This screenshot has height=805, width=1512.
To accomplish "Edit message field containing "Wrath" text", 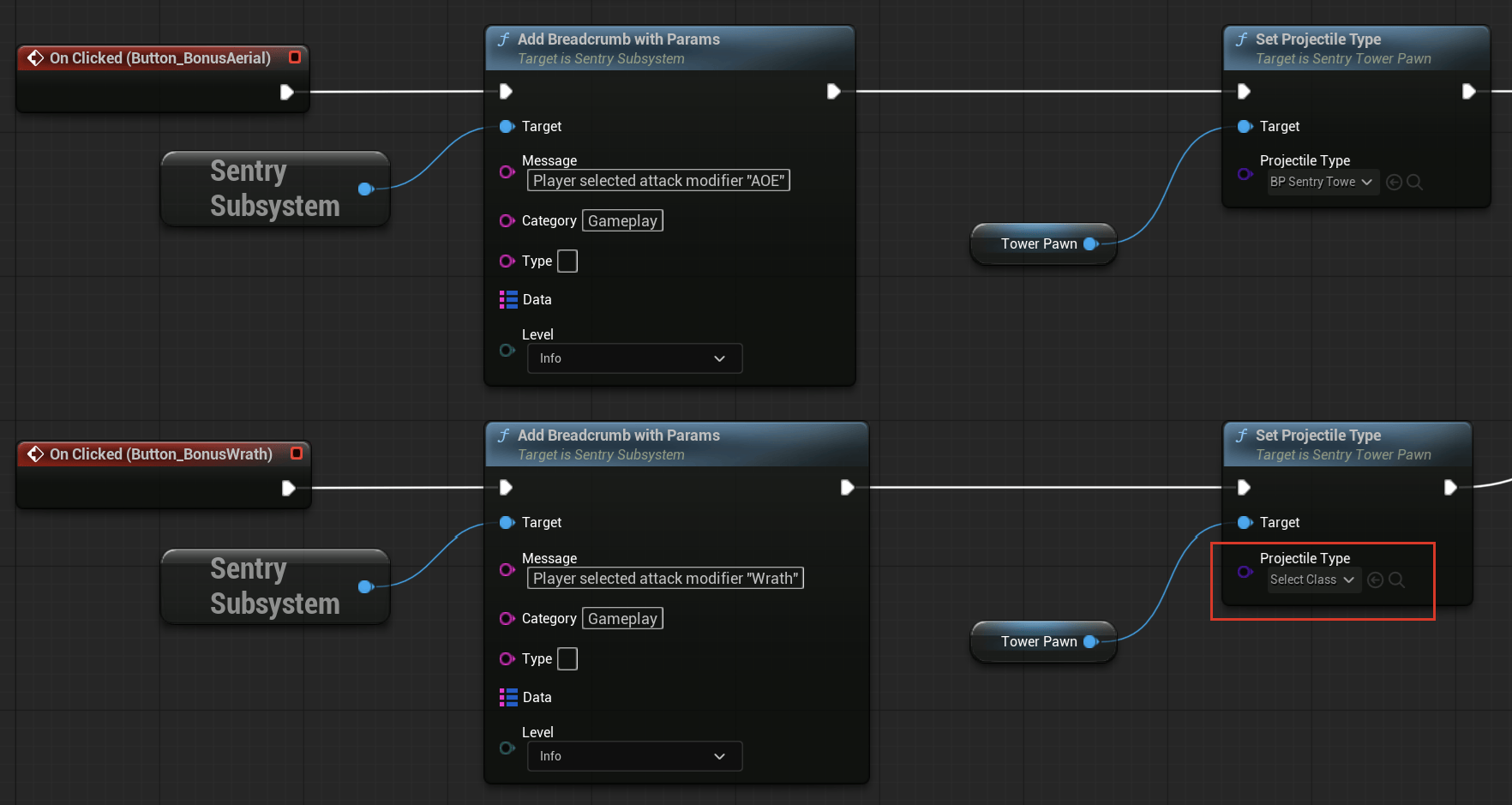I will (x=665, y=578).
